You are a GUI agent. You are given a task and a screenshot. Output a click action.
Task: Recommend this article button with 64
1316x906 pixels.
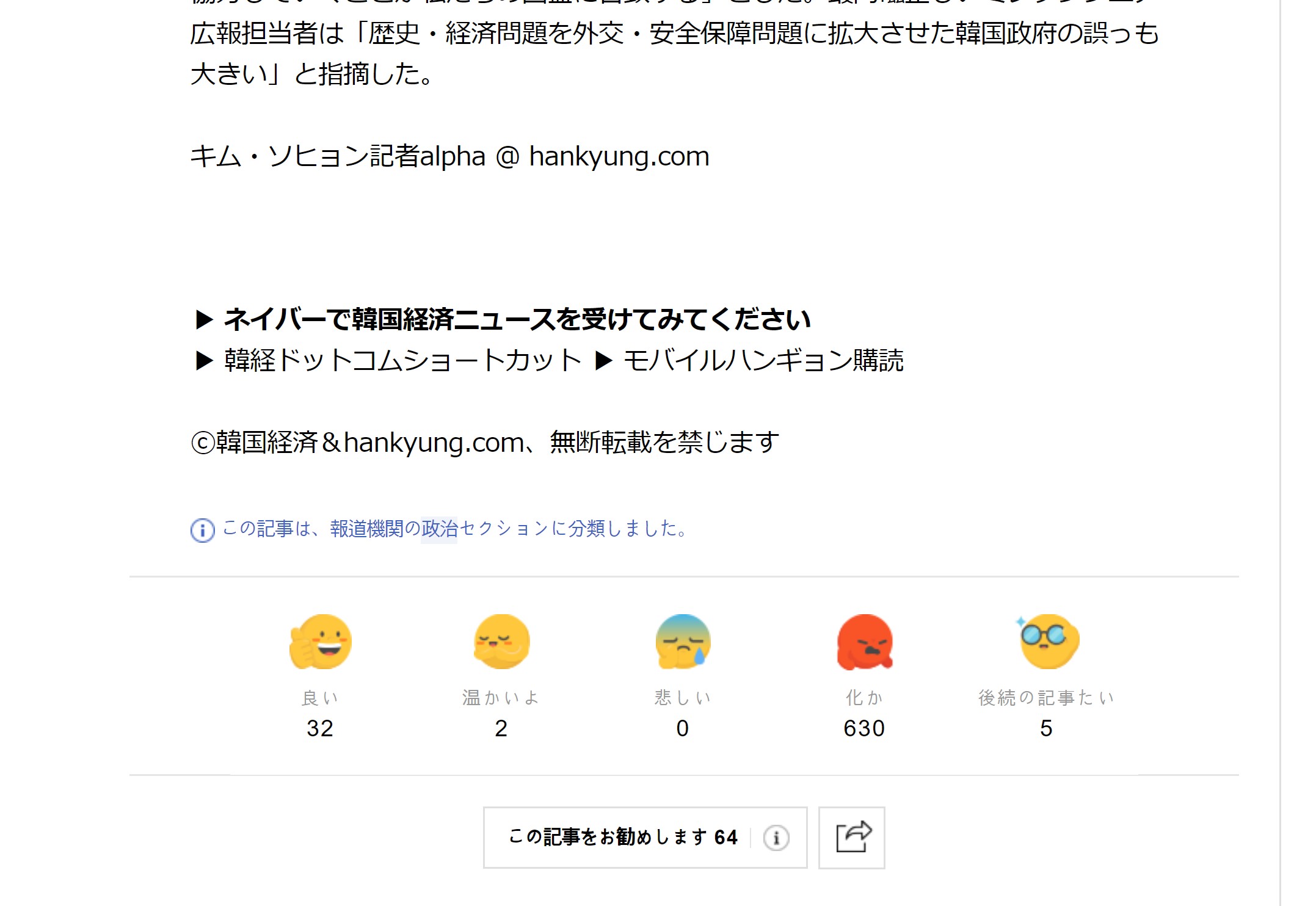point(623,838)
